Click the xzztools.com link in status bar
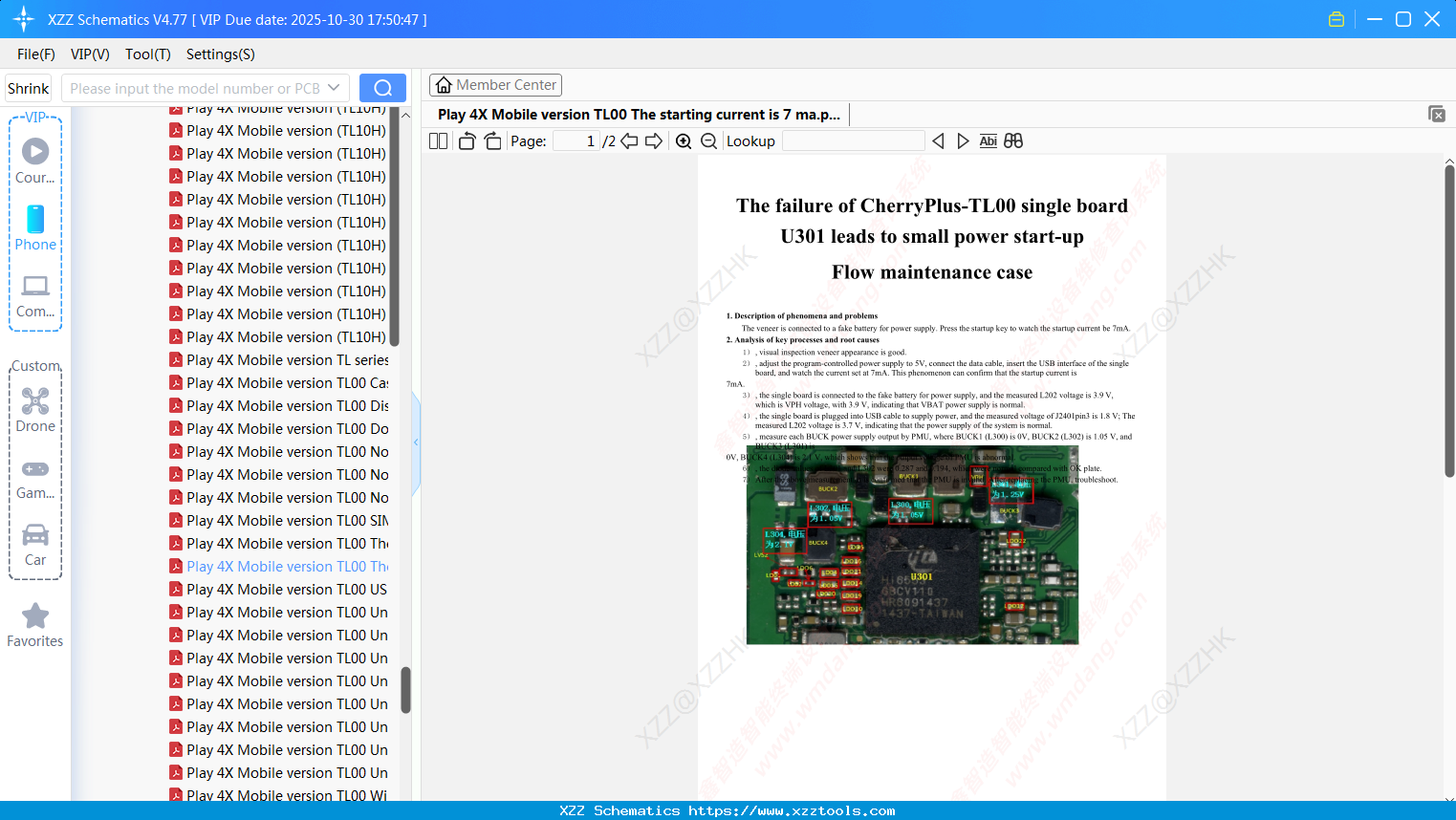The height and width of the screenshot is (820, 1456). pos(792,810)
